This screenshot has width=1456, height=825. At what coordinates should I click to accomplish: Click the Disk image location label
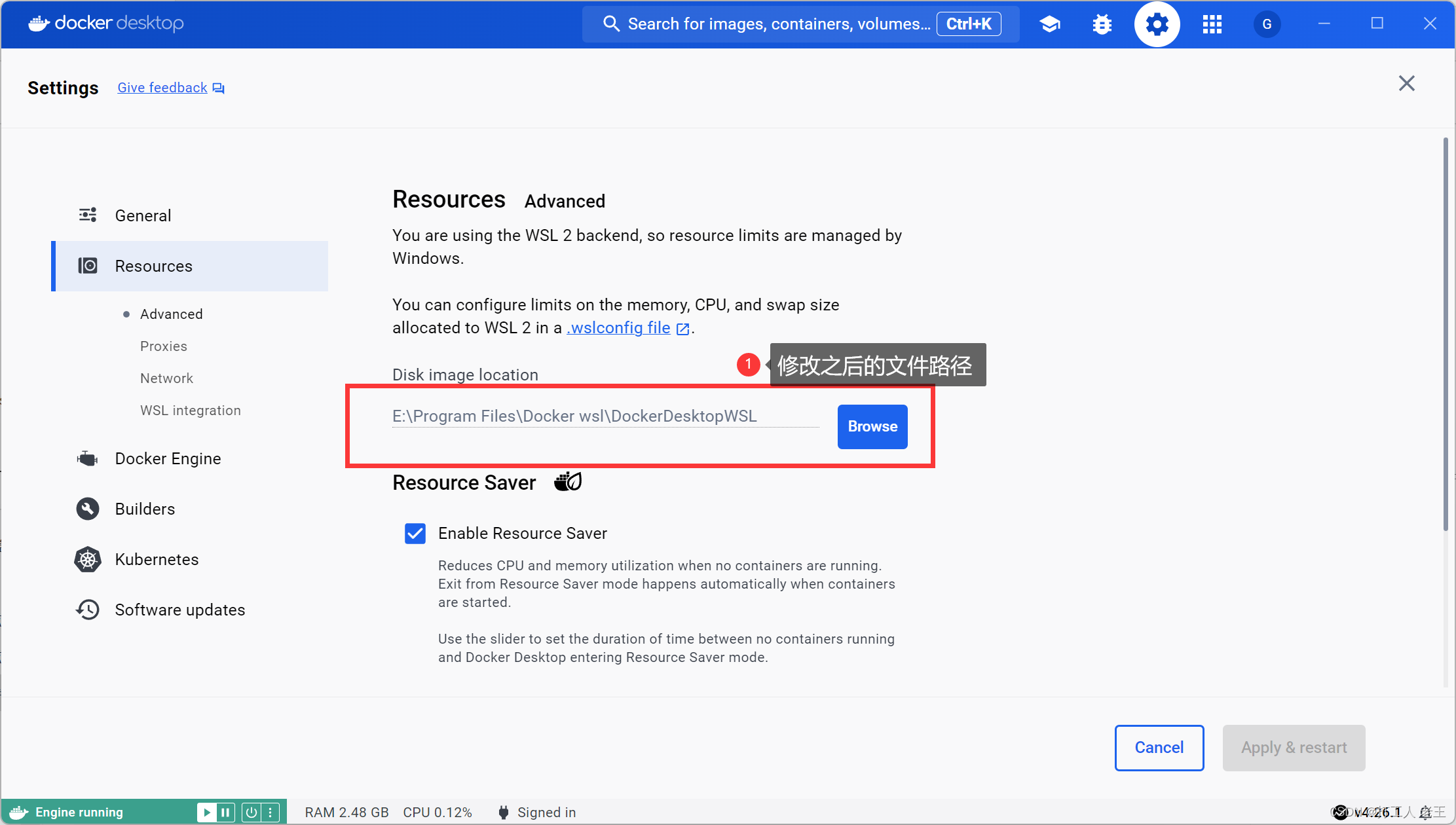(x=465, y=375)
